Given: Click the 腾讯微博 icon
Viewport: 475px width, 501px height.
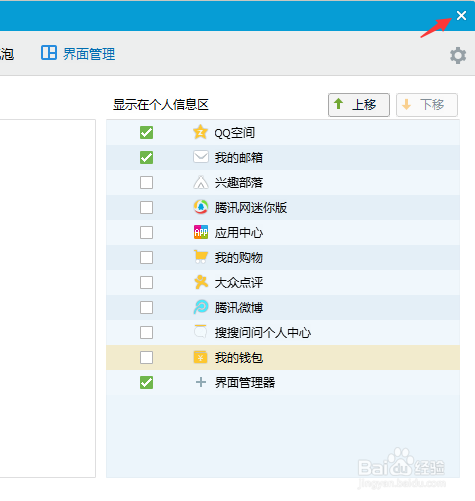Looking at the screenshot, I should (x=201, y=307).
